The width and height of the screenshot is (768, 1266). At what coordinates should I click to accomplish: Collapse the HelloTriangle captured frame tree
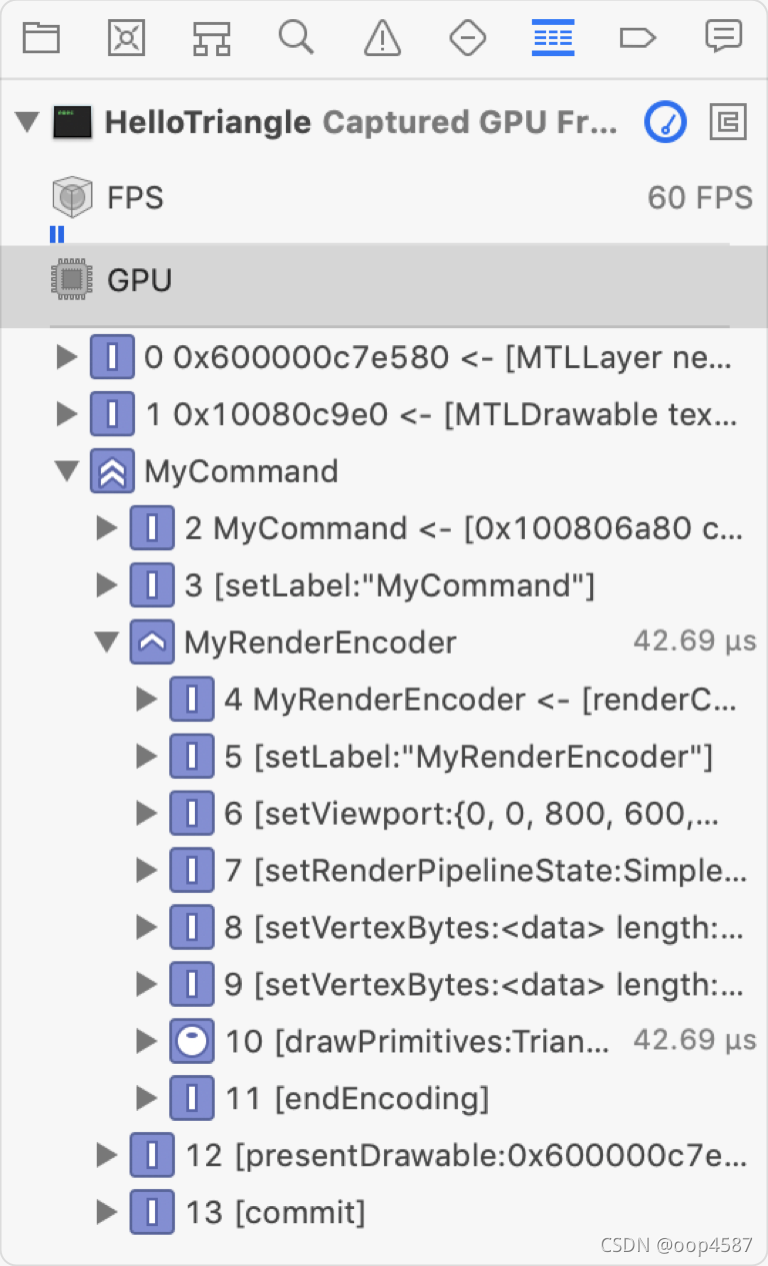pos(28,123)
